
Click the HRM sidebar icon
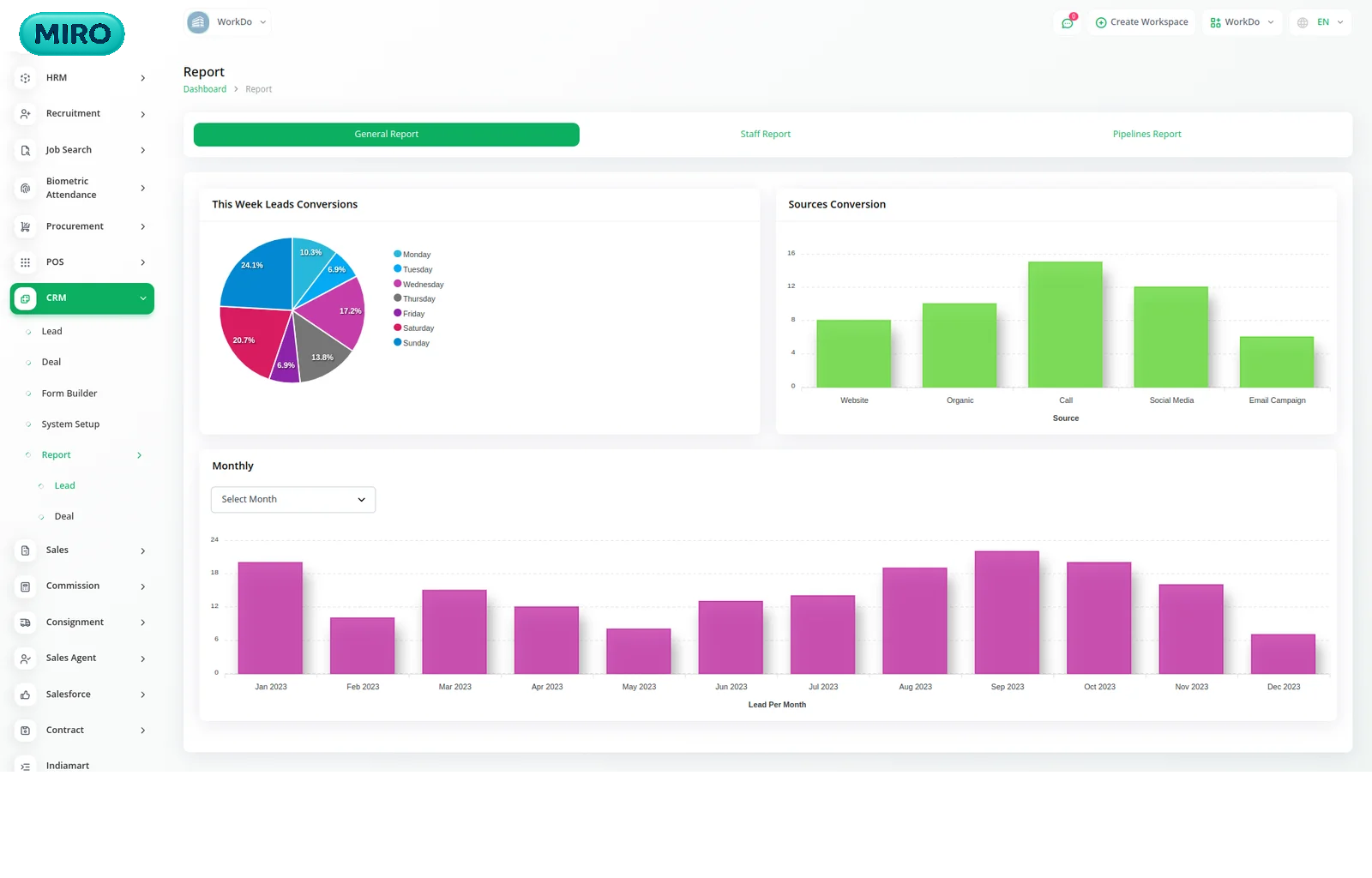[x=26, y=78]
